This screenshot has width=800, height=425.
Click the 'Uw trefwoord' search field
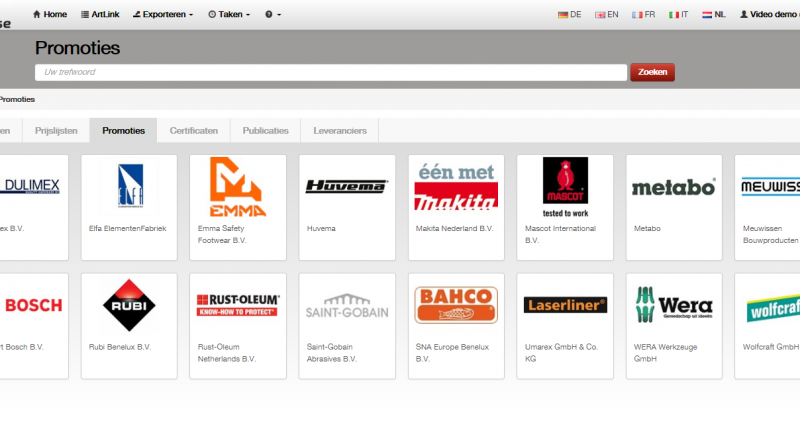point(331,72)
